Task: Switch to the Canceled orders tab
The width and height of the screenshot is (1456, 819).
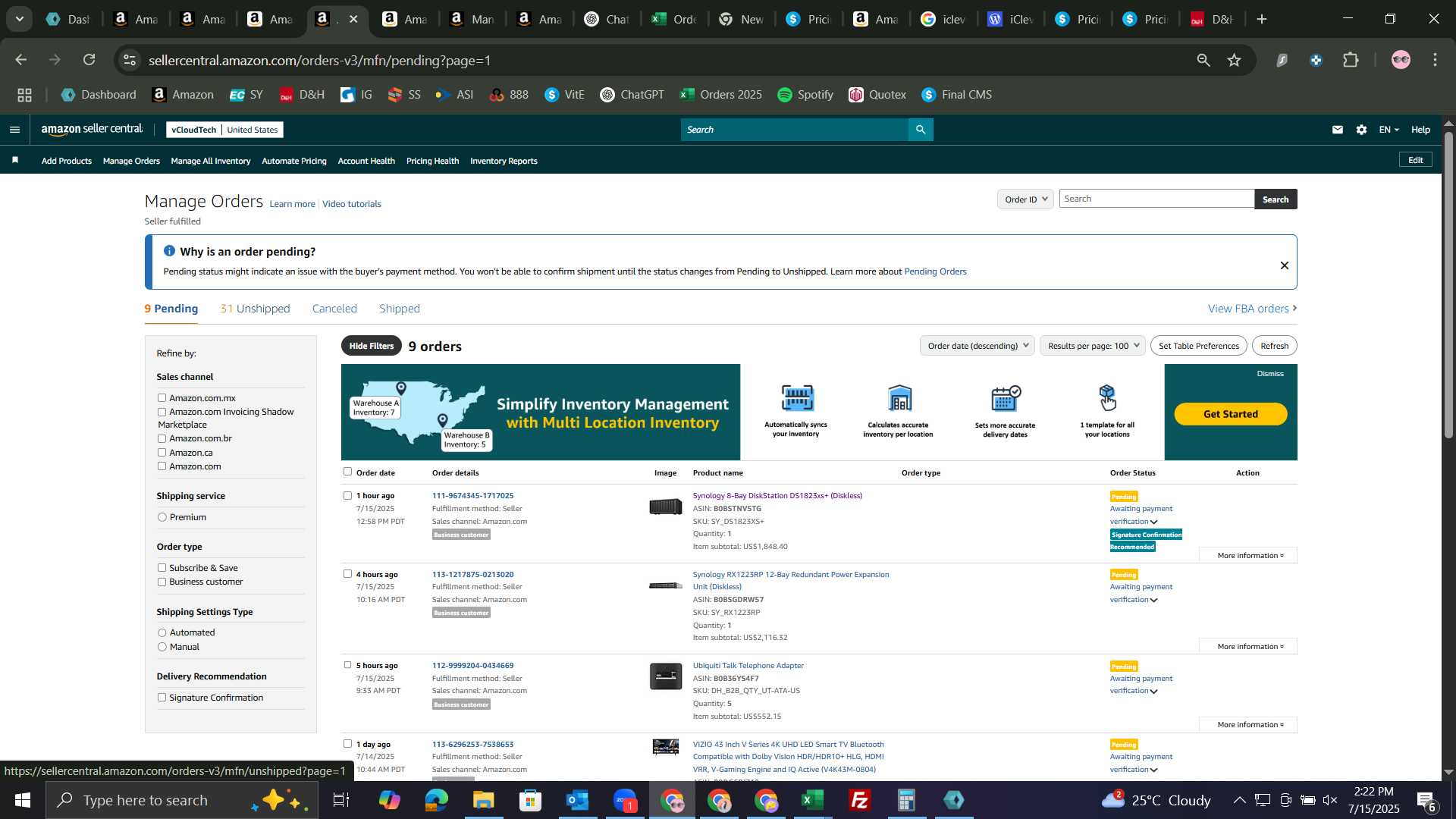Action: tap(334, 309)
